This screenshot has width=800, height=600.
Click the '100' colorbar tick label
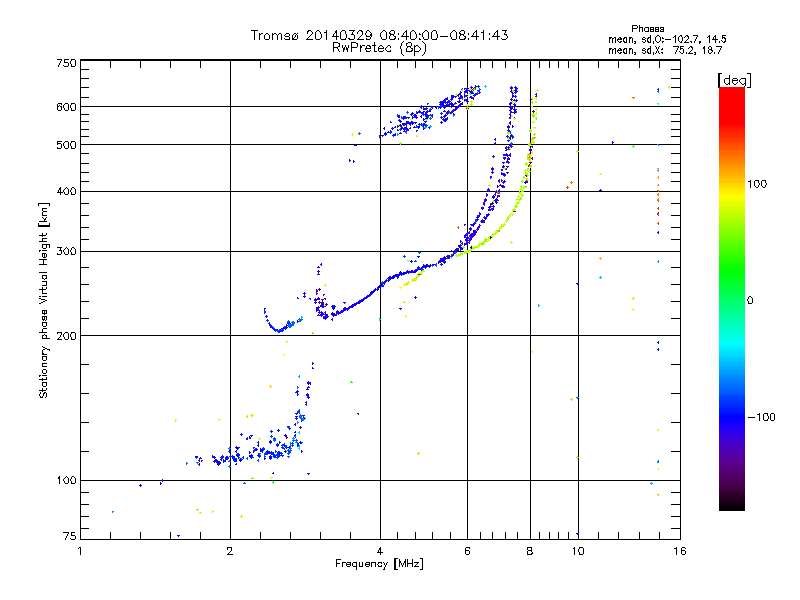[x=757, y=184]
